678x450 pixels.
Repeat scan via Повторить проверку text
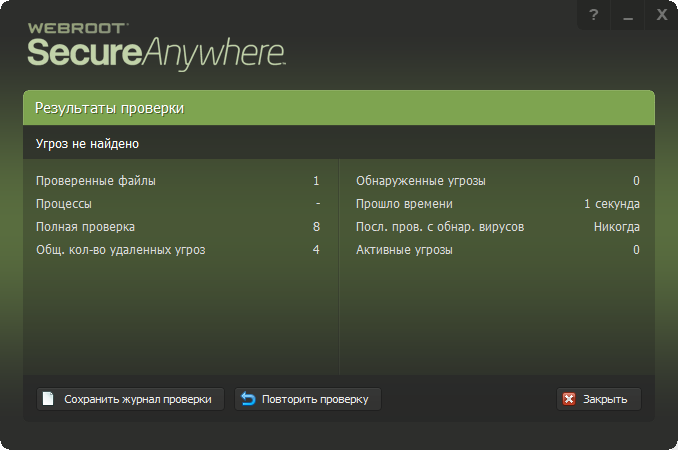point(315,399)
